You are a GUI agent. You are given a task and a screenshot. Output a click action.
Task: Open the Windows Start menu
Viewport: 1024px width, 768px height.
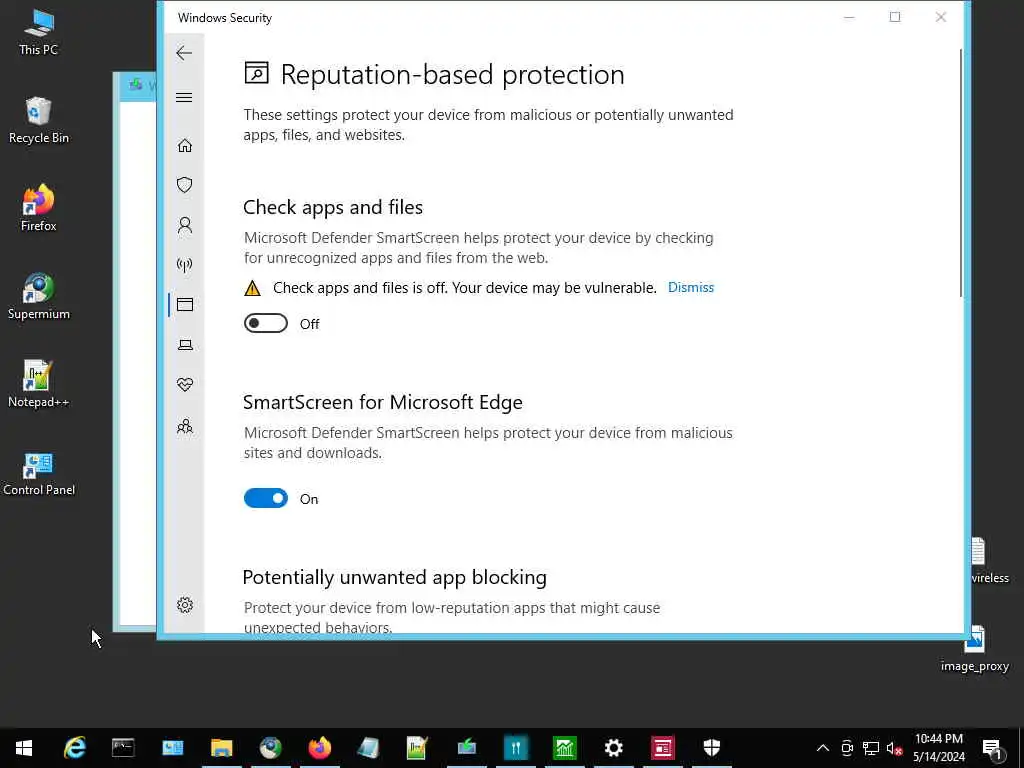(x=24, y=748)
